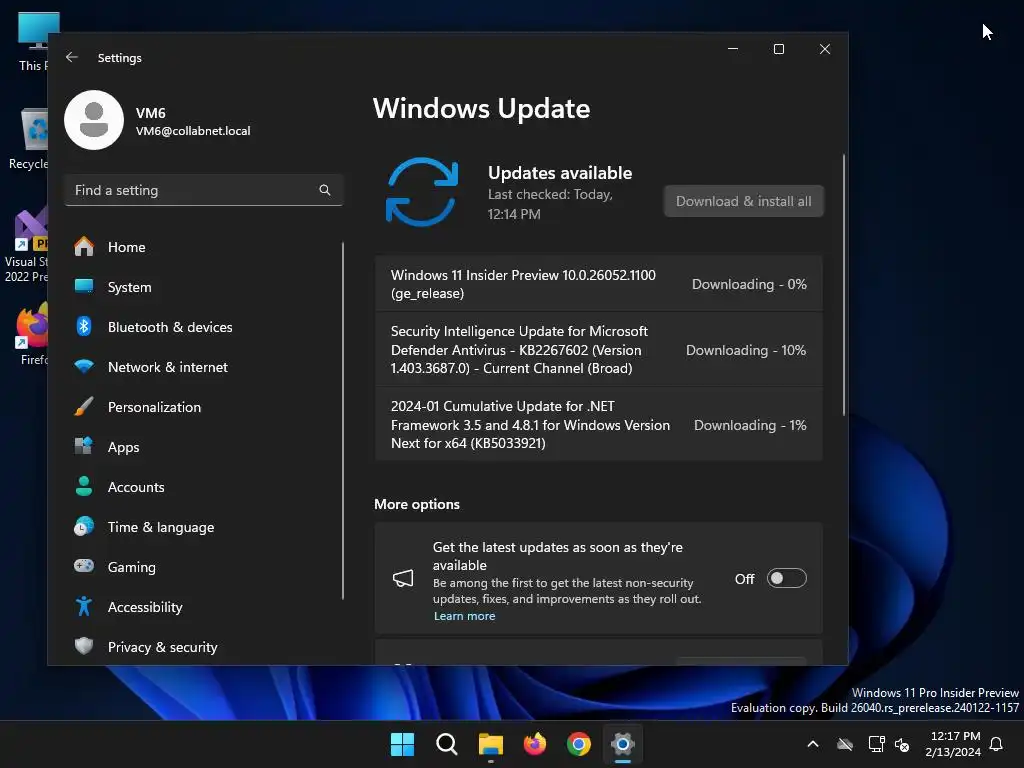Open the Home settings page

coord(204,247)
